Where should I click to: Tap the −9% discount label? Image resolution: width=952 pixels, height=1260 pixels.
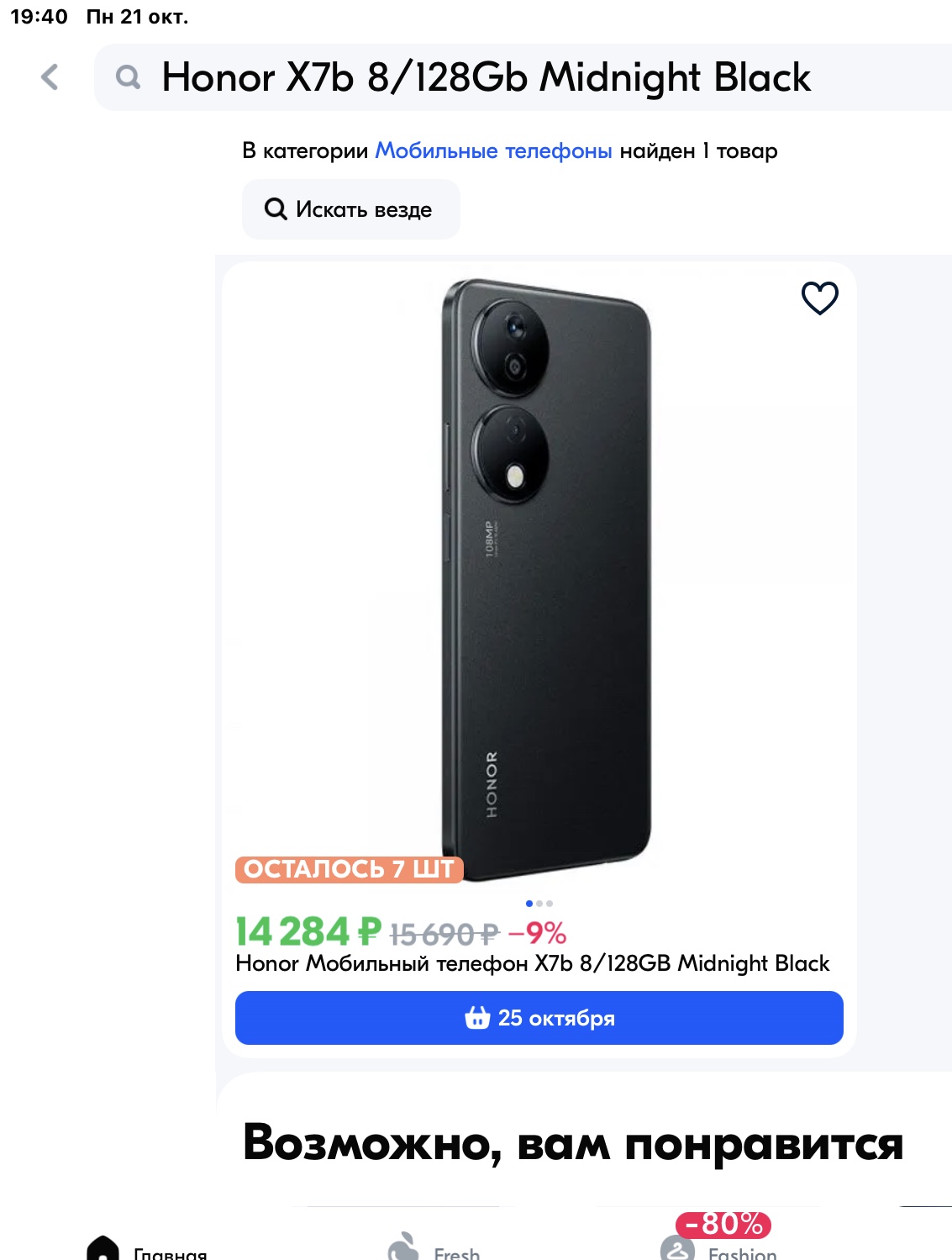pyautogui.click(x=538, y=933)
